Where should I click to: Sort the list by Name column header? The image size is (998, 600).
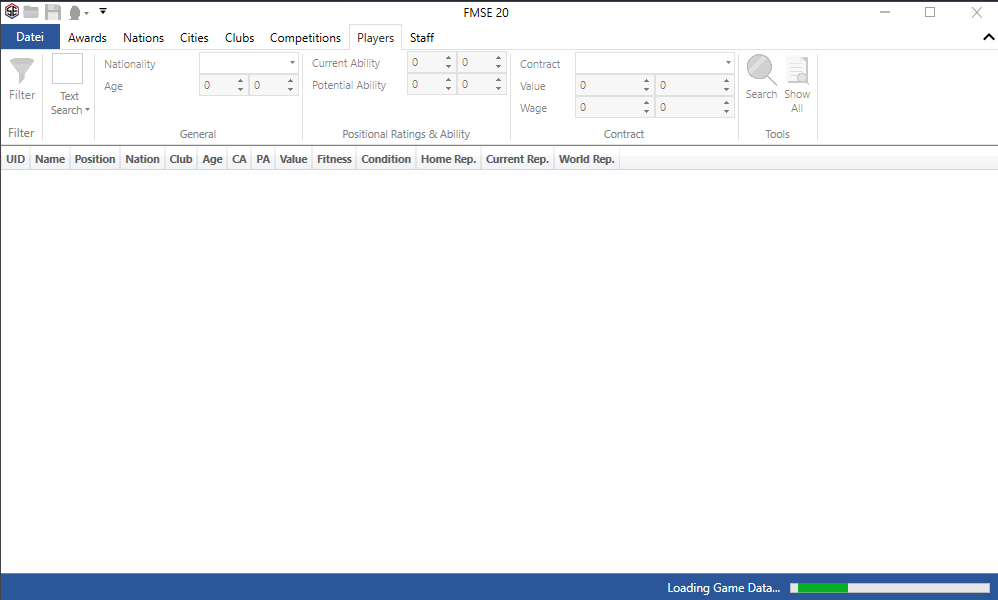click(x=50, y=159)
